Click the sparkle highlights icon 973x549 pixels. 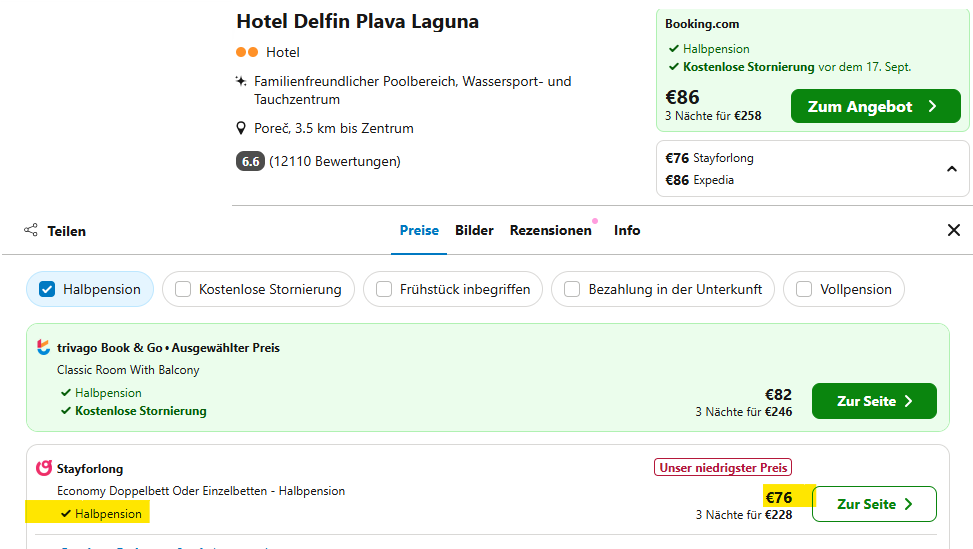click(241, 81)
